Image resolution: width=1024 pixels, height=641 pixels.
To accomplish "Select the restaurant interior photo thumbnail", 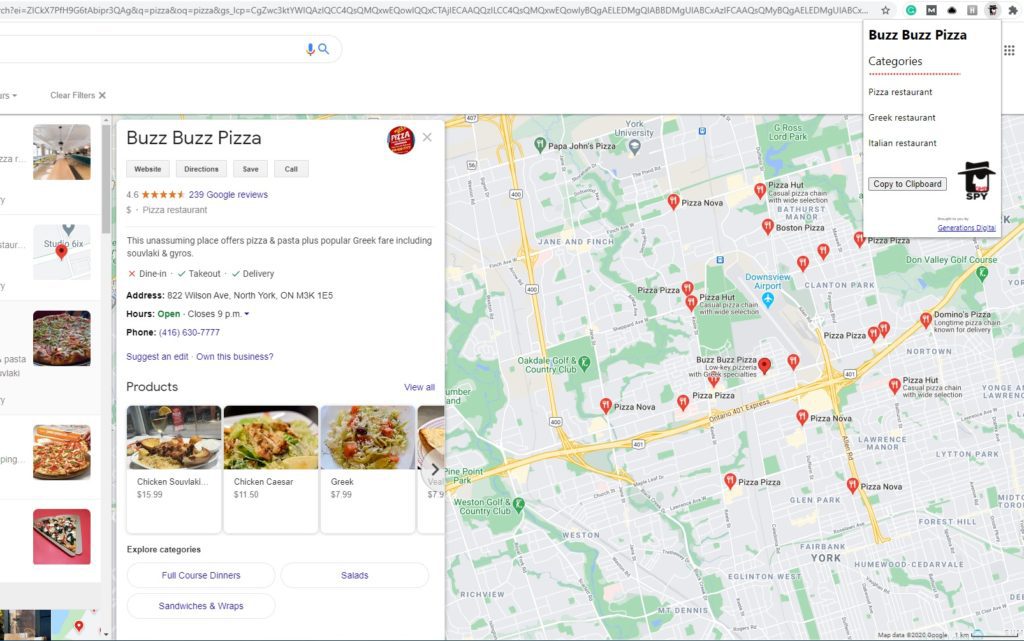I will [62, 152].
